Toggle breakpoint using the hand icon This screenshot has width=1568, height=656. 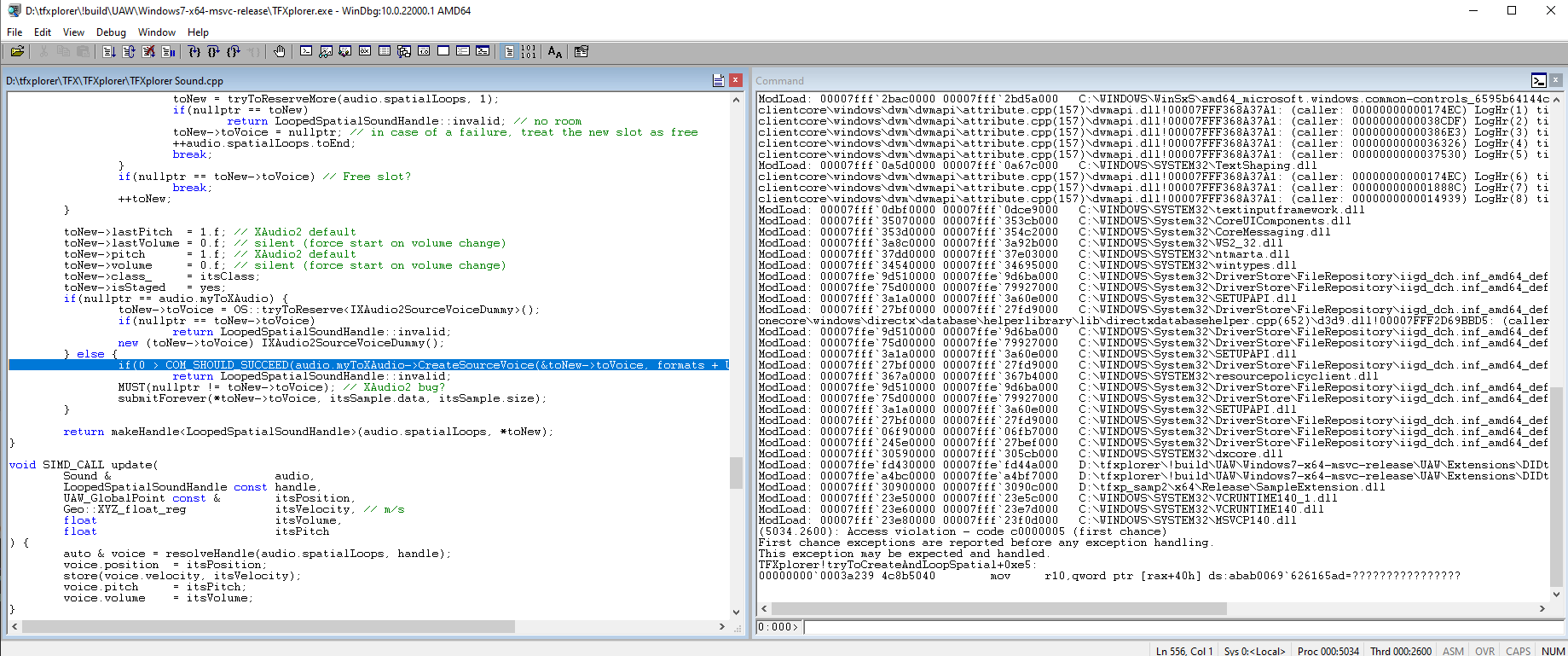pos(280,52)
